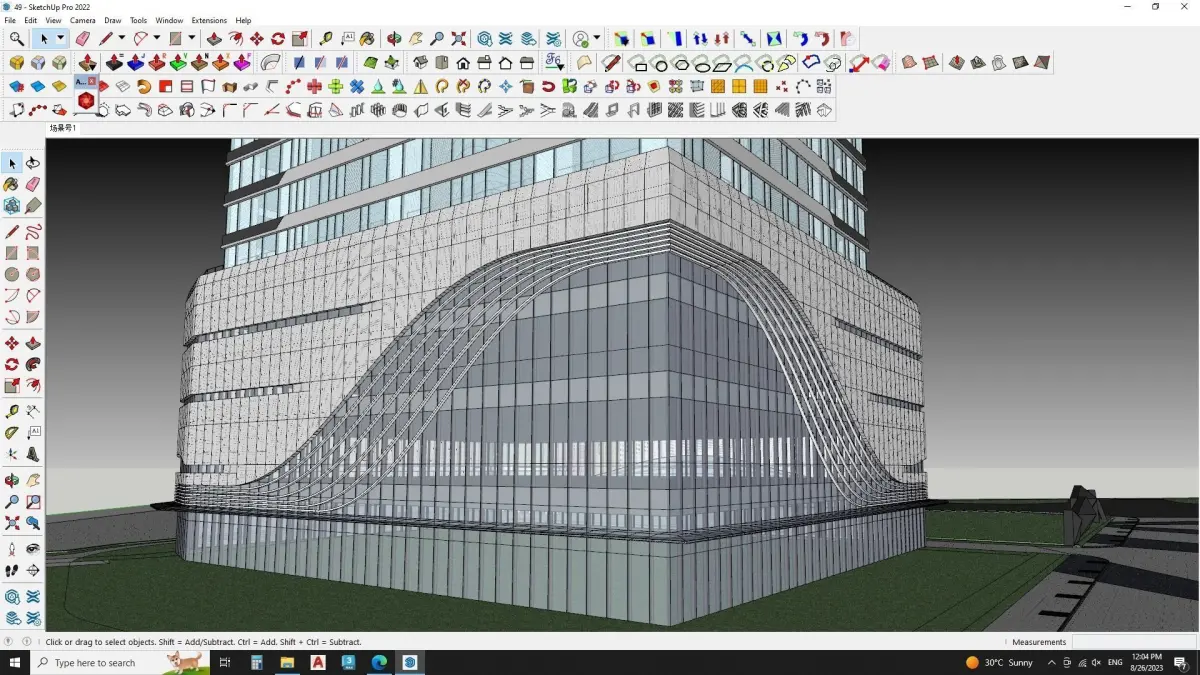Open the 3D Warehouse icon in top toolbar
The image size is (1200, 675).
[485, 39]
